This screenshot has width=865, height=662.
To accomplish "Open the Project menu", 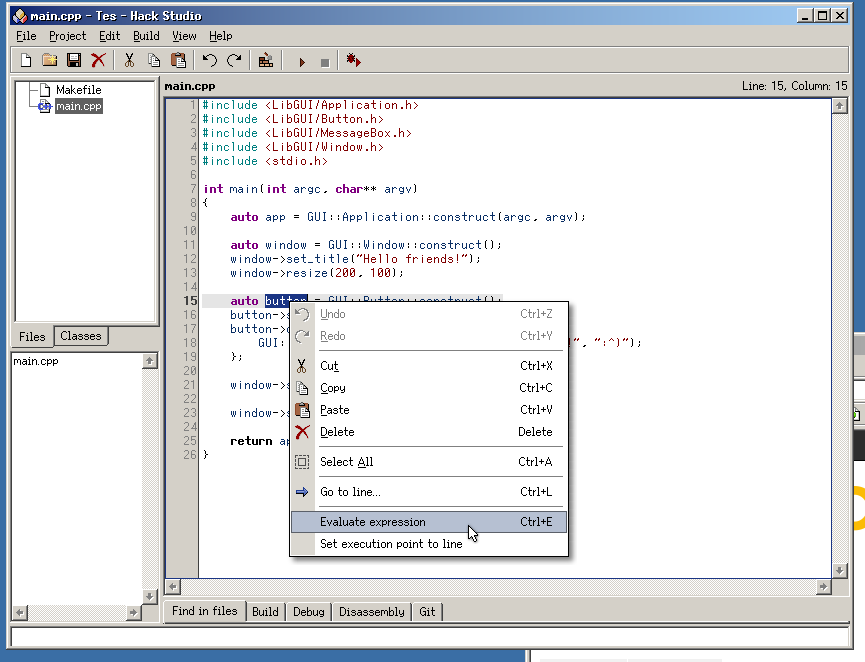I will click(x=67, y=36).
